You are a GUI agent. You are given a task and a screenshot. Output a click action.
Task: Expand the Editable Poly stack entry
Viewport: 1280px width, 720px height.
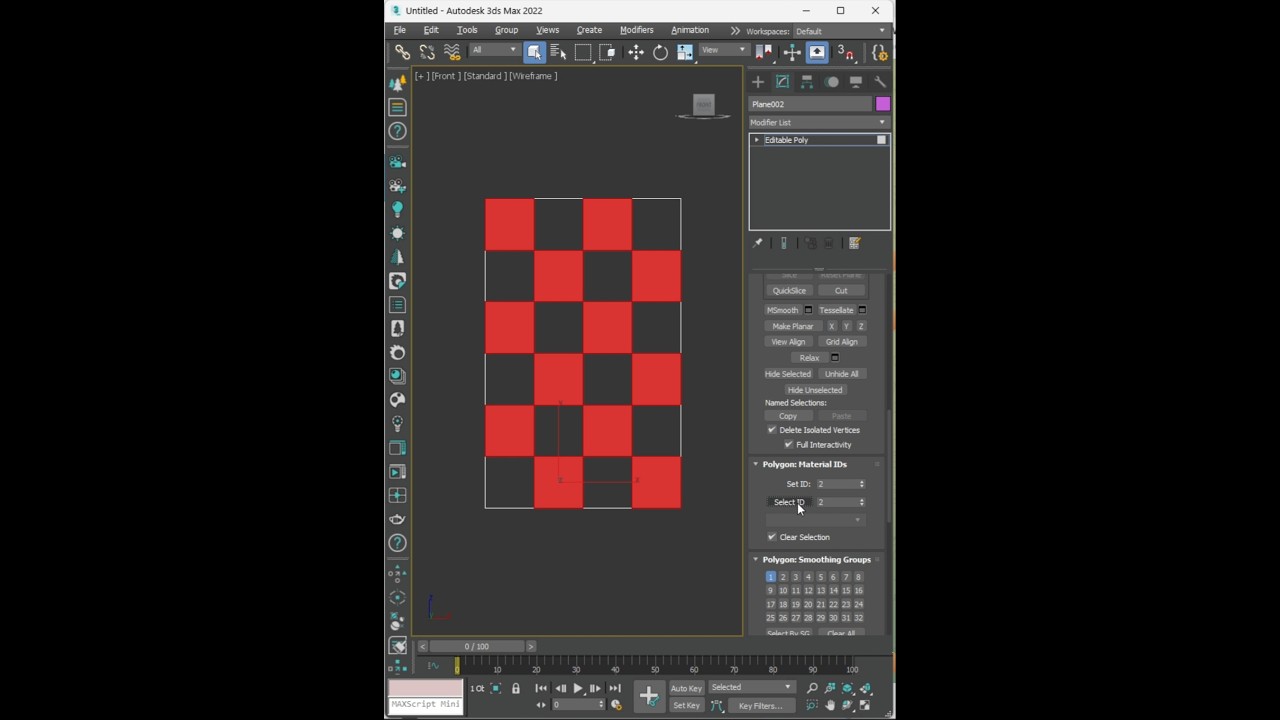757,140
